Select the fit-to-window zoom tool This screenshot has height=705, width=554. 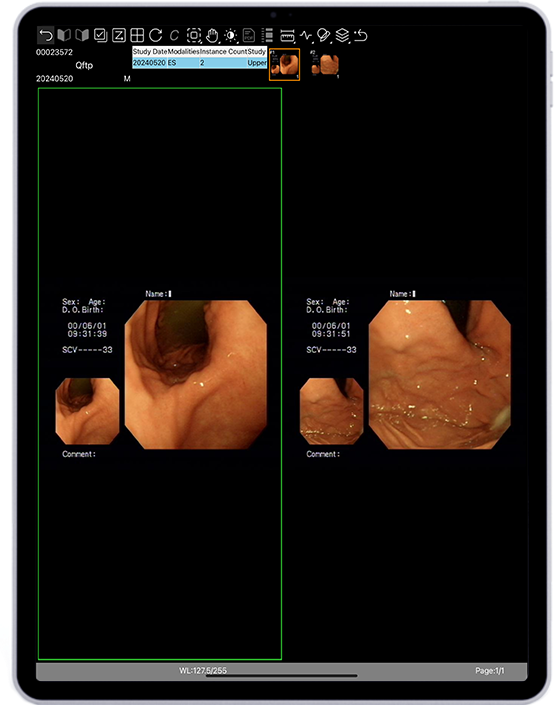[x=194, y=35]
